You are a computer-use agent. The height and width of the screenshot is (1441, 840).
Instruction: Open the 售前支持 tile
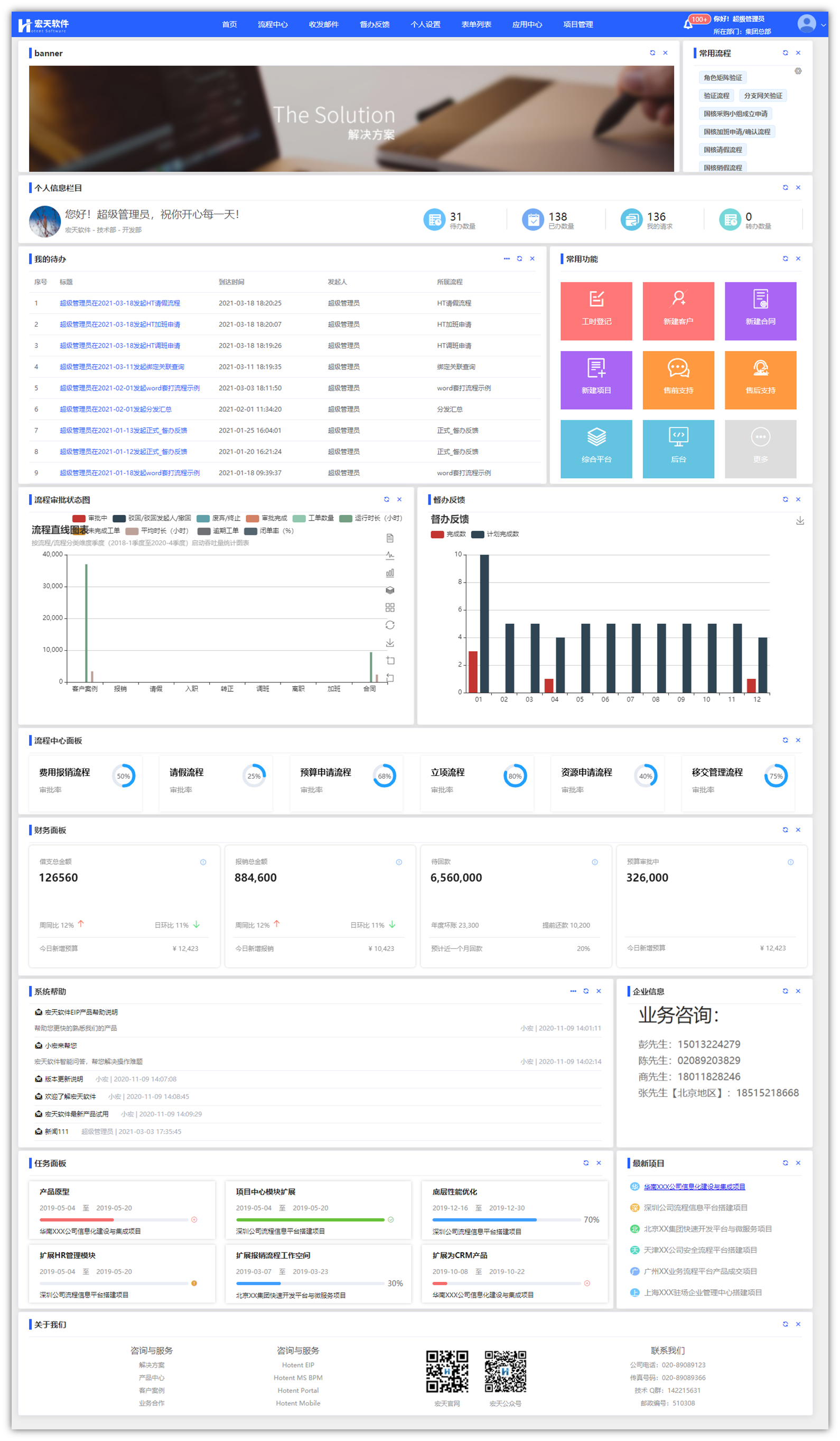678,380
